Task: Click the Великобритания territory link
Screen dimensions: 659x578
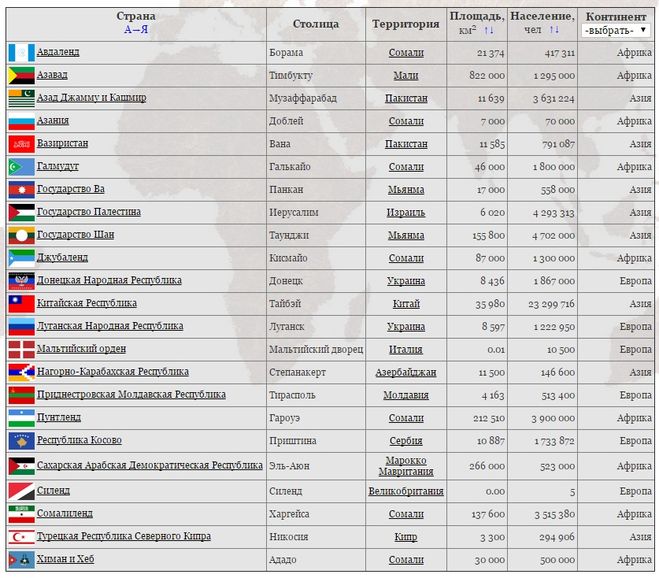Action: [x=406, y=491]
